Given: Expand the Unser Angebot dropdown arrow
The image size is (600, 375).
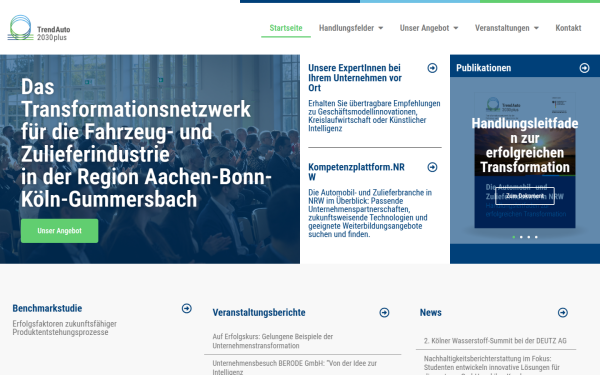Looking at the screenshot, I should [x=456, y=28].
